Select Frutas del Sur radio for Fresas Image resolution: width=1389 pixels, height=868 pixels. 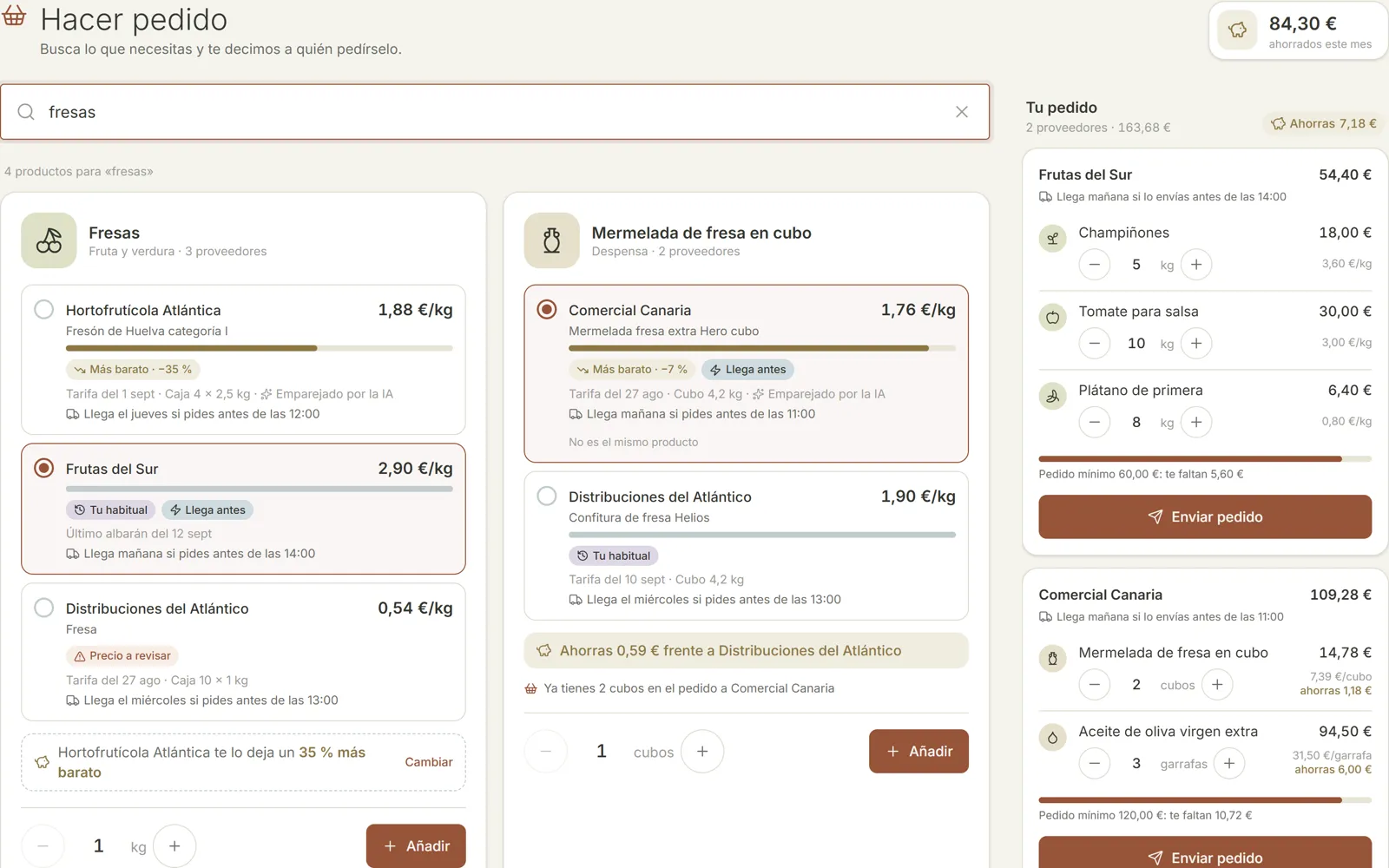tap(43, 468)
